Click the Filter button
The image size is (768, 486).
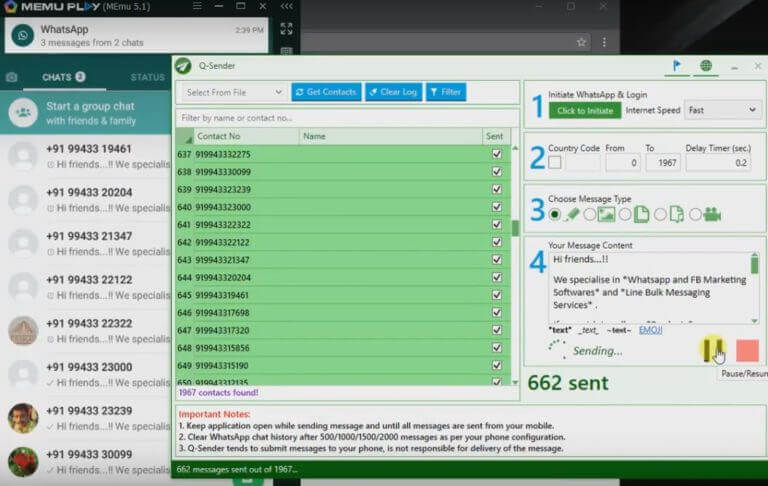point(446,92)
